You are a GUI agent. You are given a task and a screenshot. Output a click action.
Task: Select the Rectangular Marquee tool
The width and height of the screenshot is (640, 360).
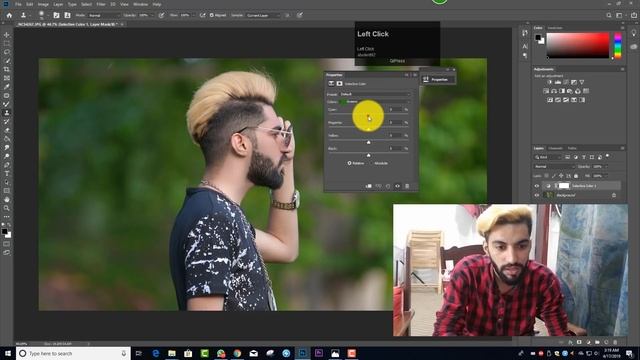[7, 44]
